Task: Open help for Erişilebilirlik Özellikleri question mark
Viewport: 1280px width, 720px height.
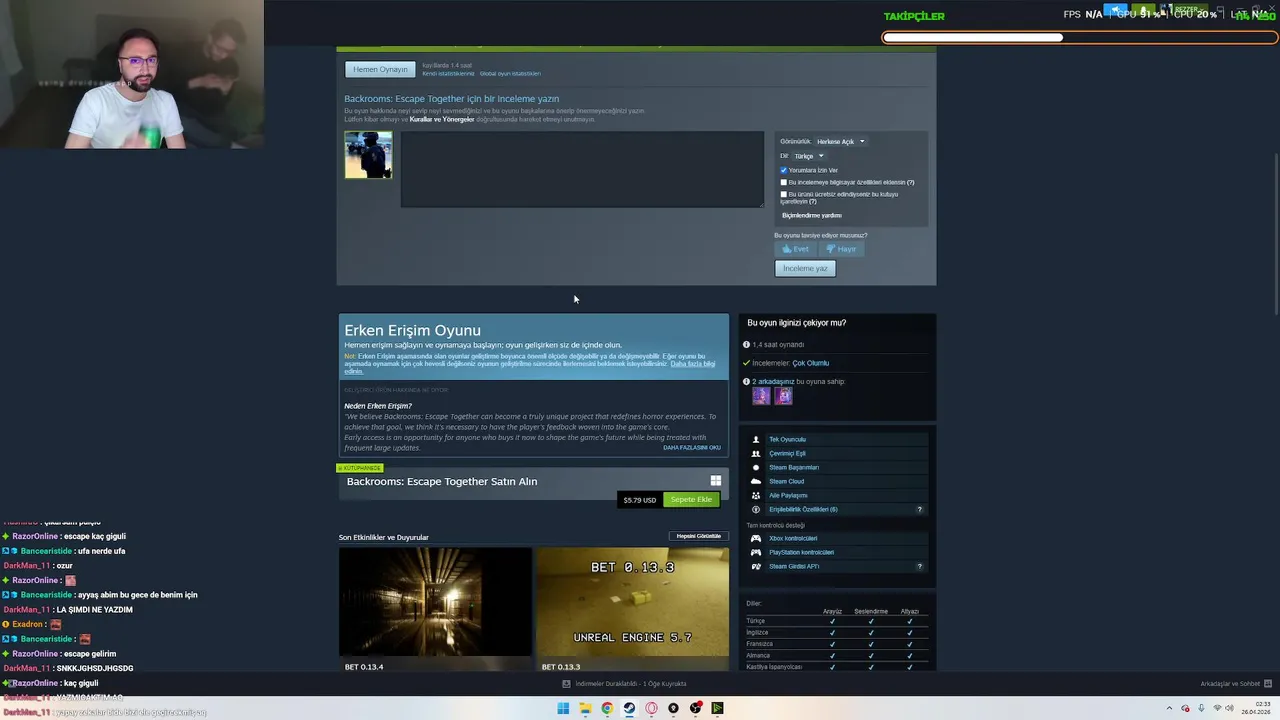Action: [920, 509]
